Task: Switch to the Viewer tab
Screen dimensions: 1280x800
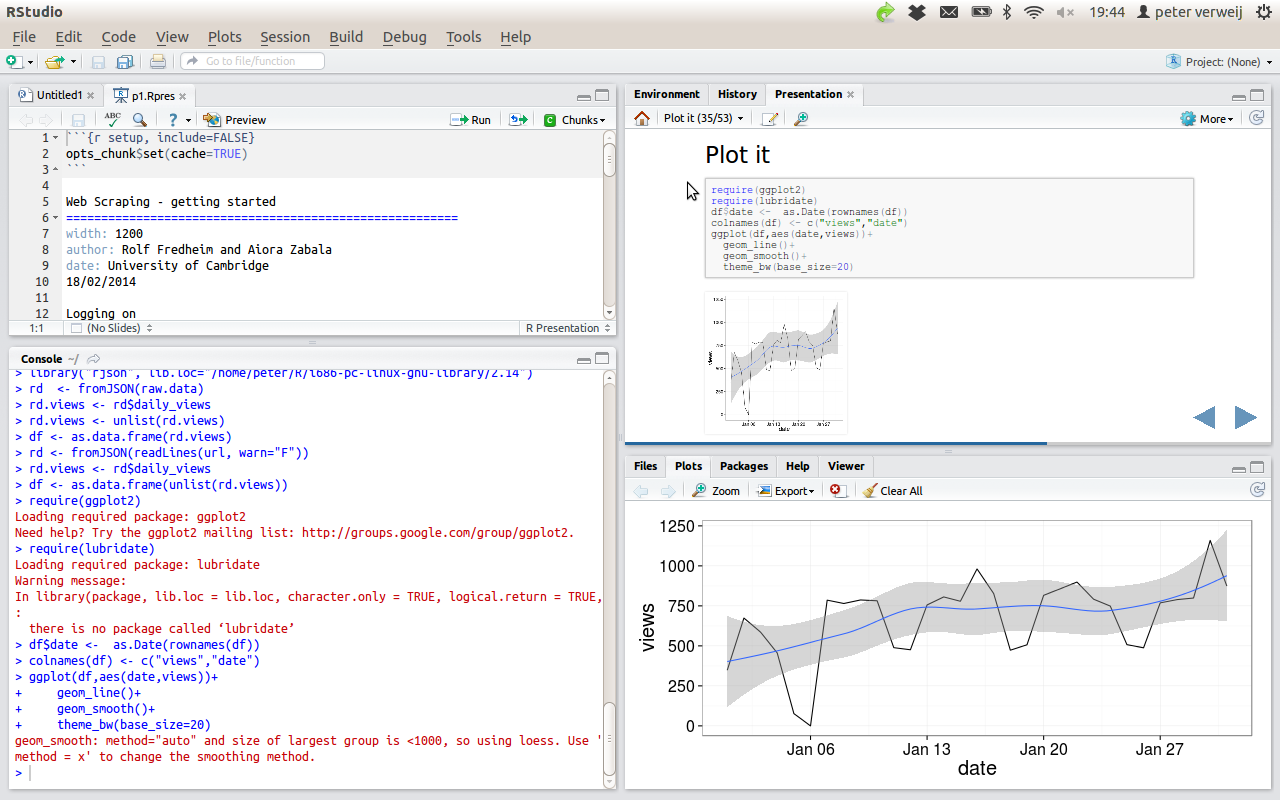Action: (846, 466)
